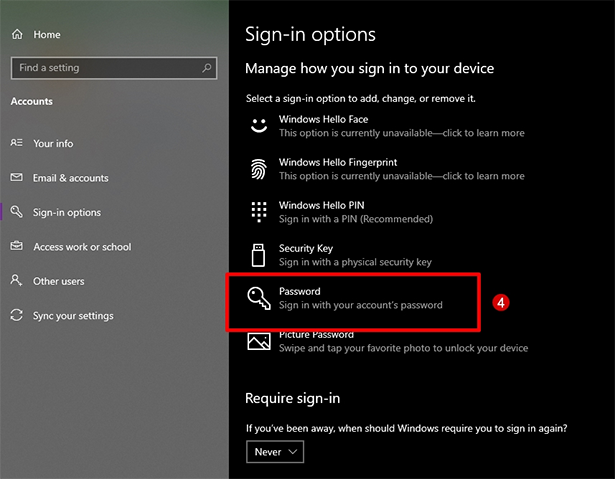Click the 'Sign-in options' page title

point(310,35)
